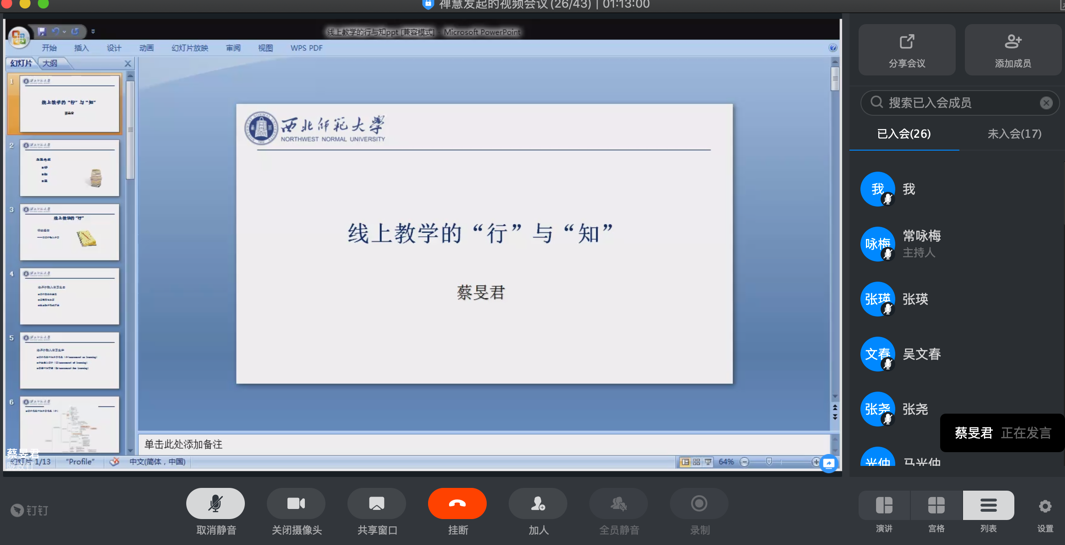Click the Undo icon in PowerPoint
The image size is (1065, 545).
[55, 31]
